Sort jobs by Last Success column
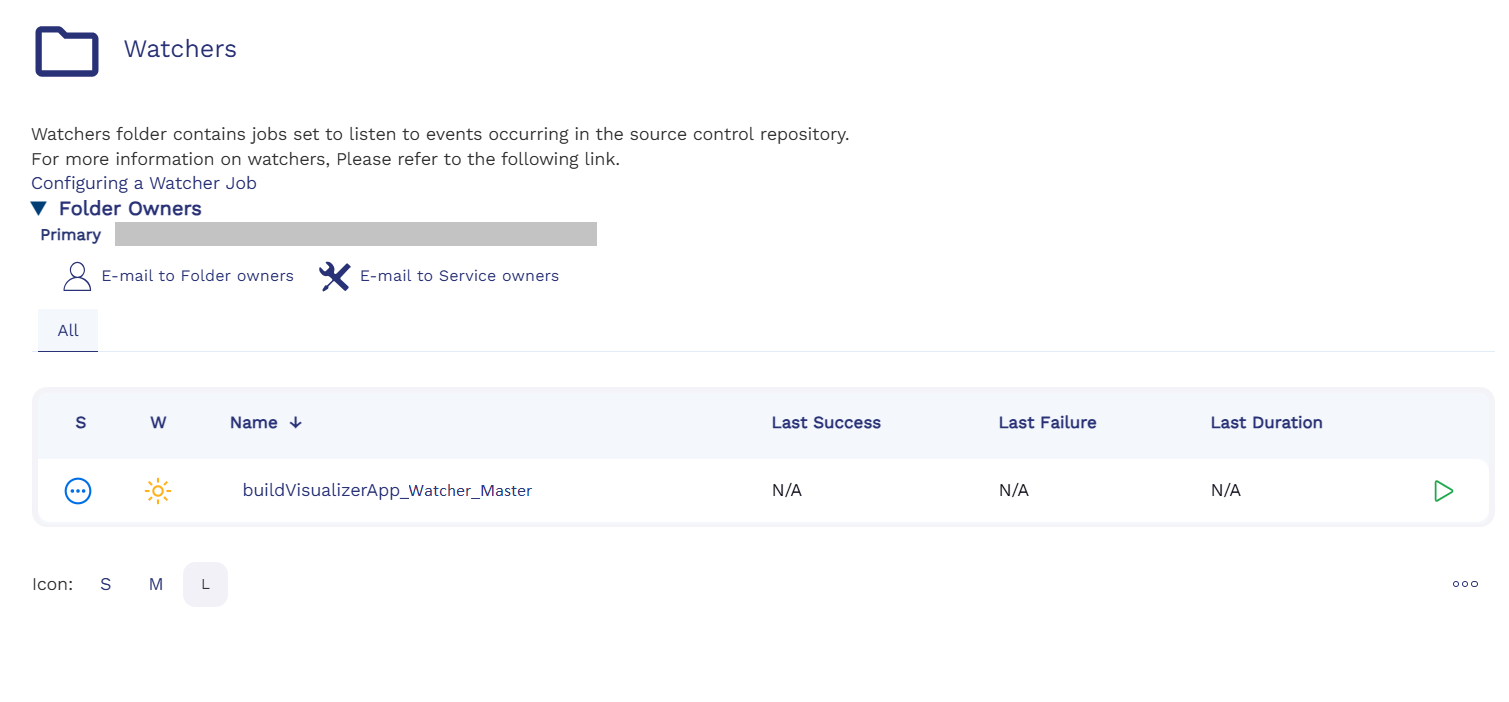Screen dimensions: 1509x702 825,423
